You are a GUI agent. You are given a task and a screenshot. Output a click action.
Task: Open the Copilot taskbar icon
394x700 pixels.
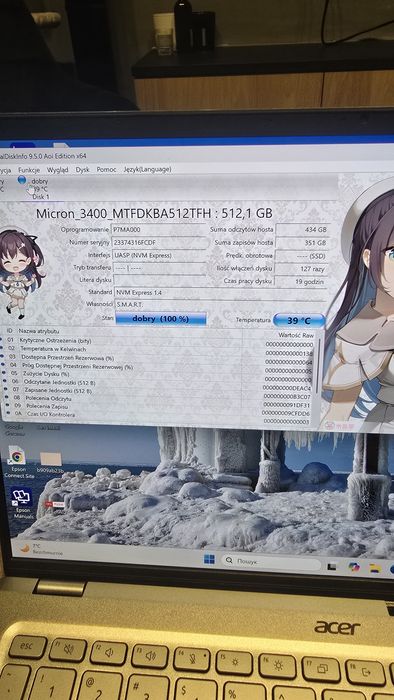coord(354,567)
